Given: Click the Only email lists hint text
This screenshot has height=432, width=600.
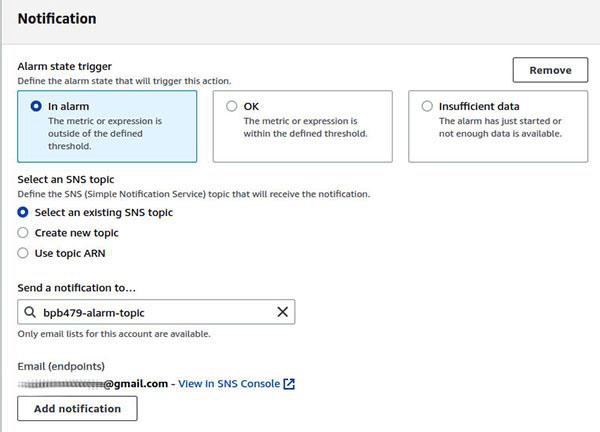Looking at the screenshot, I should pyautogui.click(x=114, y=334).
